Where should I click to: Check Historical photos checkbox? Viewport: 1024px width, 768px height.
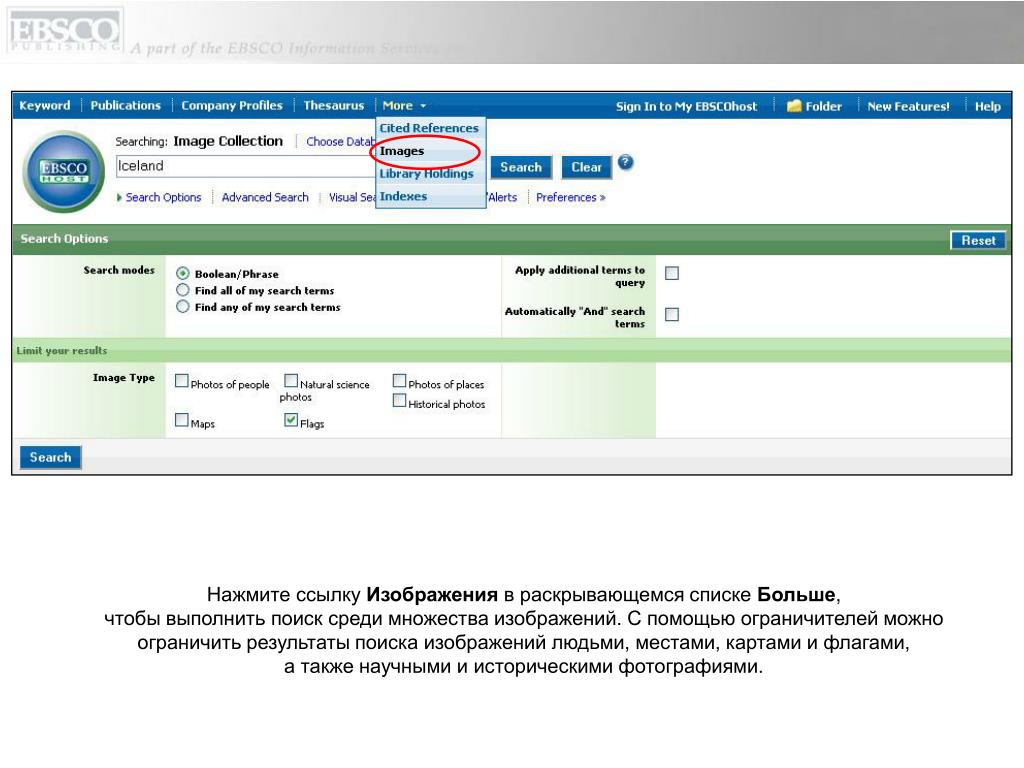click(x=399, y=401)
